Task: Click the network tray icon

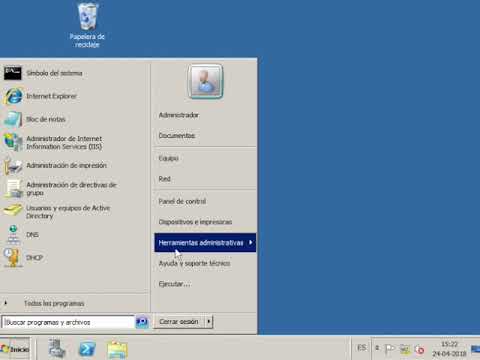Action: pos(405,350)
